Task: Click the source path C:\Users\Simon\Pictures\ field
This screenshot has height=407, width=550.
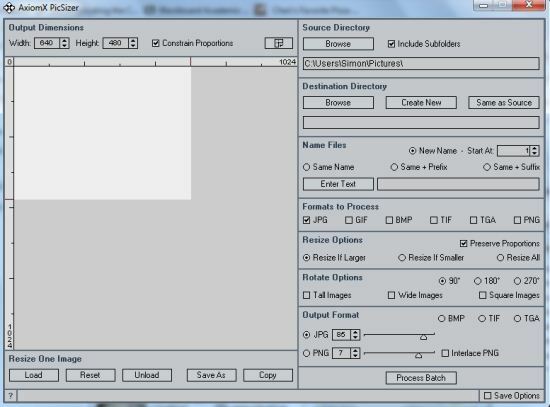Action: point(421,64)
